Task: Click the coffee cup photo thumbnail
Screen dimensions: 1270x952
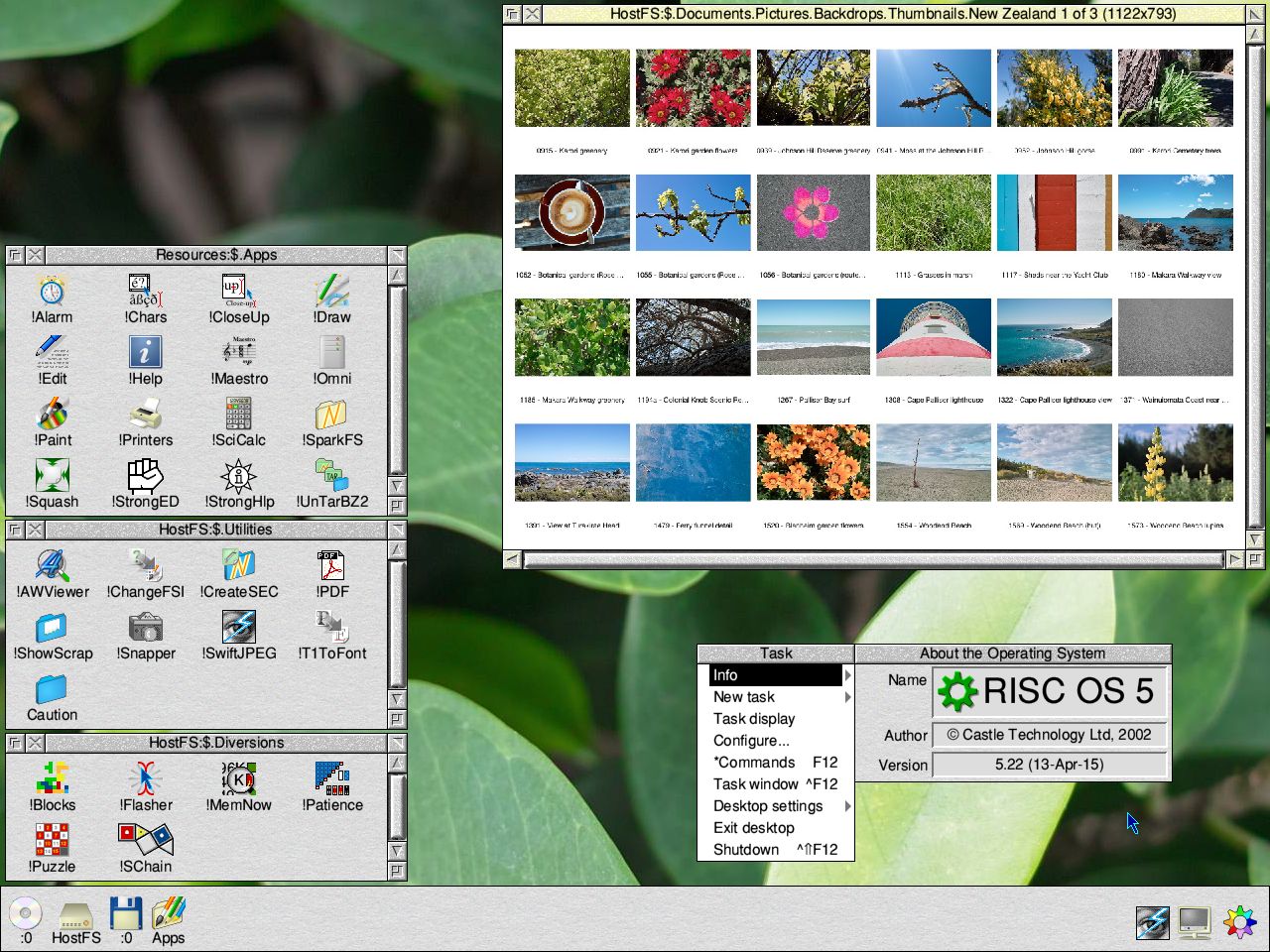Action: [572, 211]
